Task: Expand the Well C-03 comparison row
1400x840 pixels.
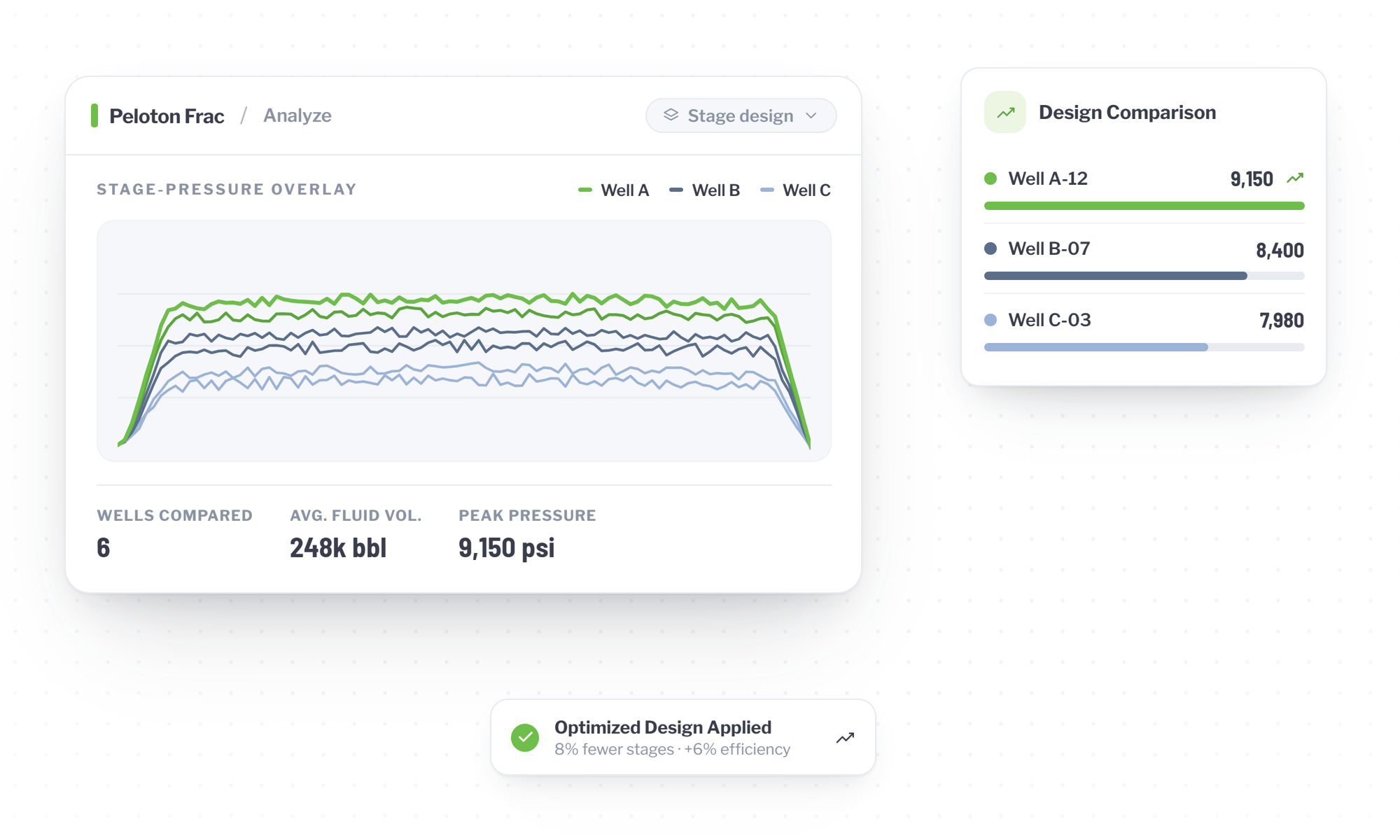Action: [1144, 329]
